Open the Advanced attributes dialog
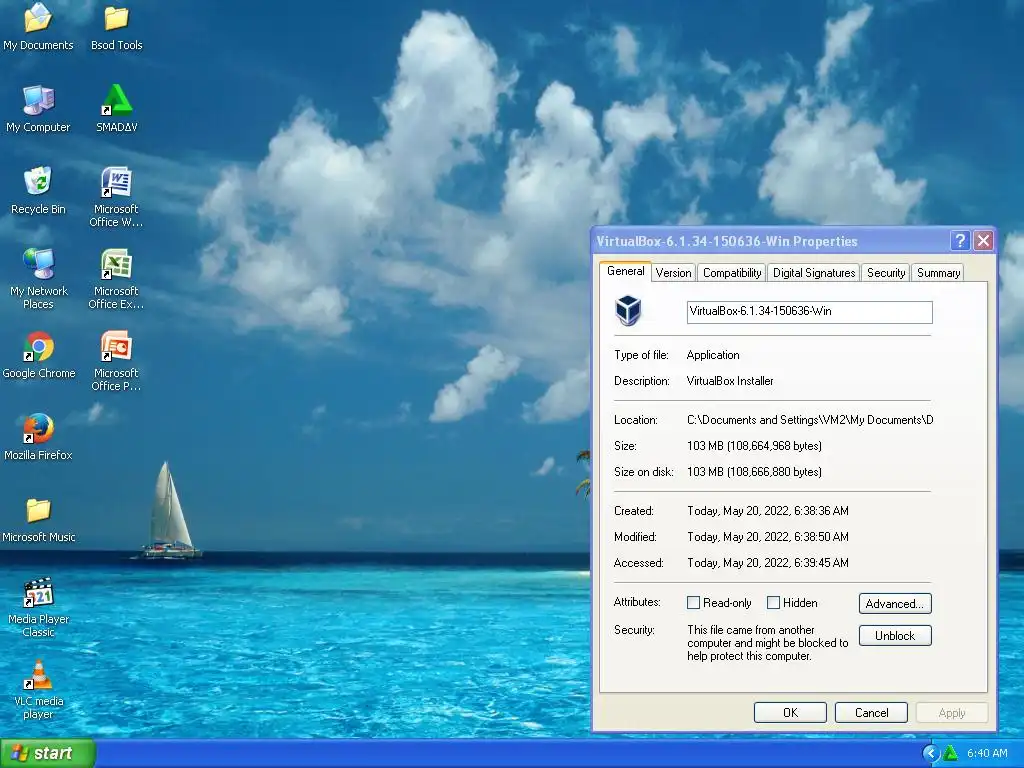The image size is (1024, 768). (x=895, y=603)
